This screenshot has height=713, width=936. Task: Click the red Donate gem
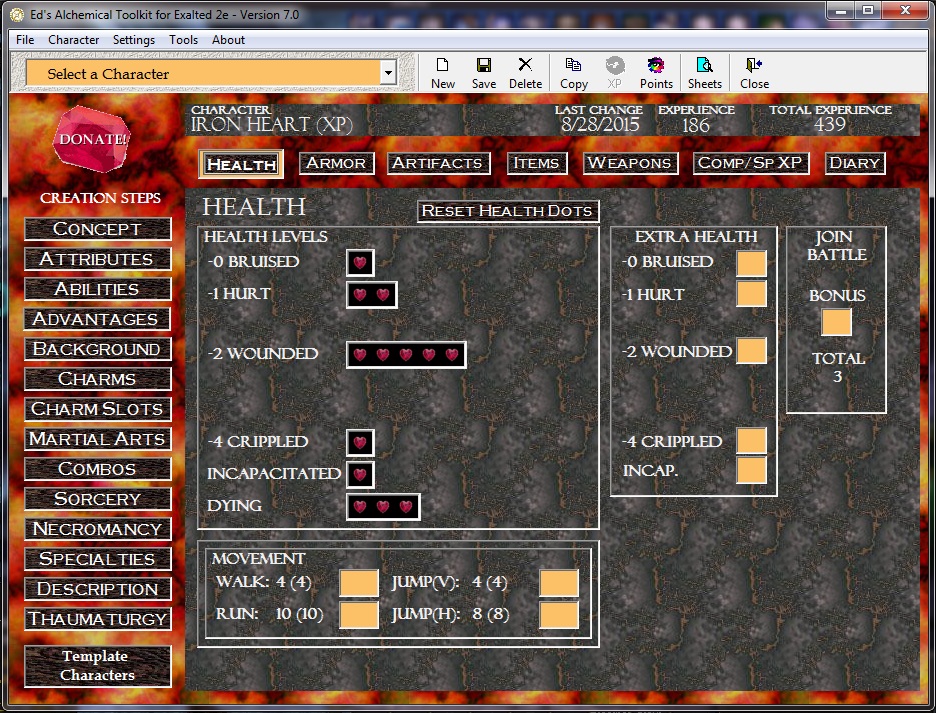point(91,139)
